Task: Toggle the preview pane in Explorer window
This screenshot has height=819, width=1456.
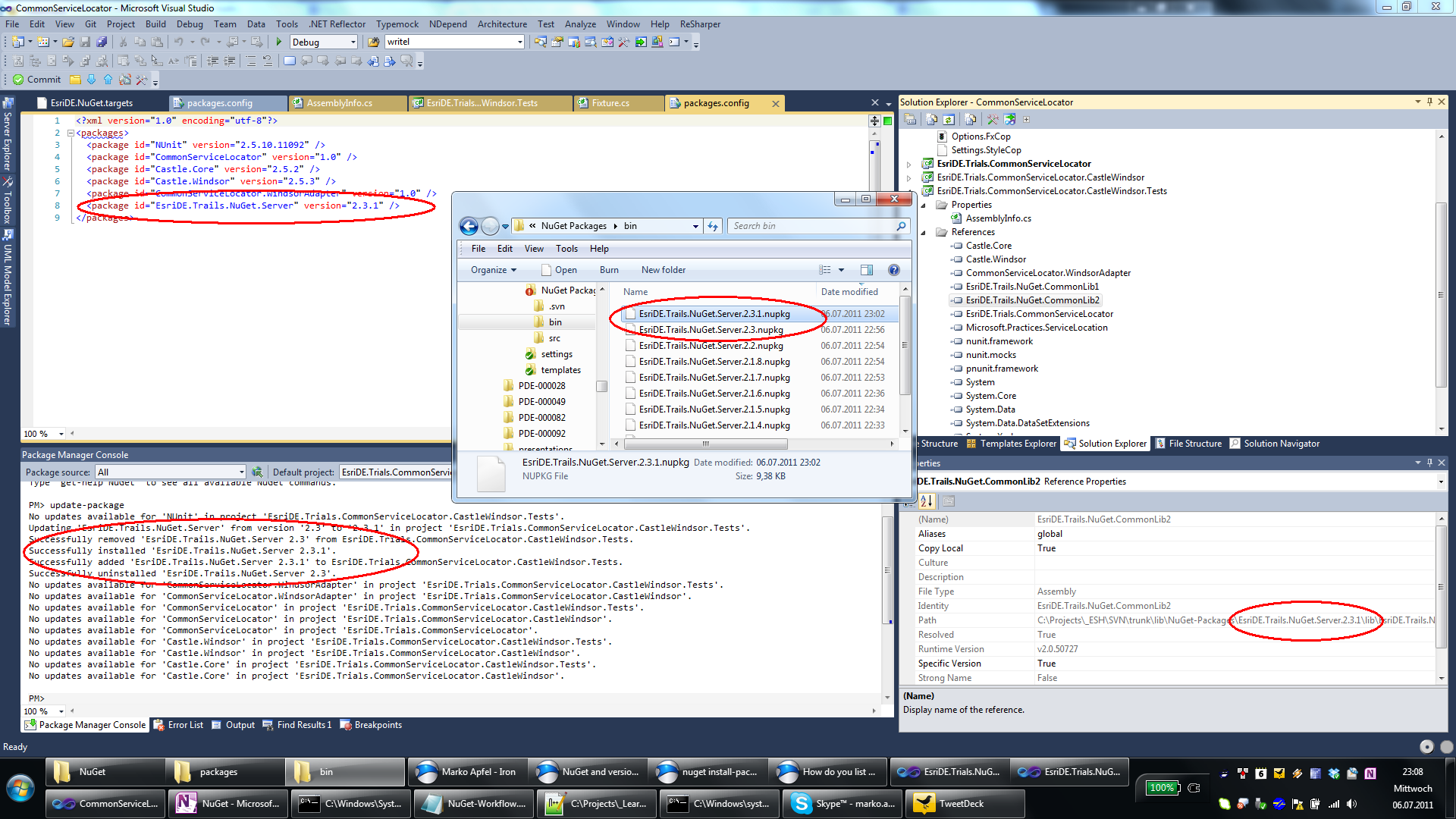Action: 867,270
